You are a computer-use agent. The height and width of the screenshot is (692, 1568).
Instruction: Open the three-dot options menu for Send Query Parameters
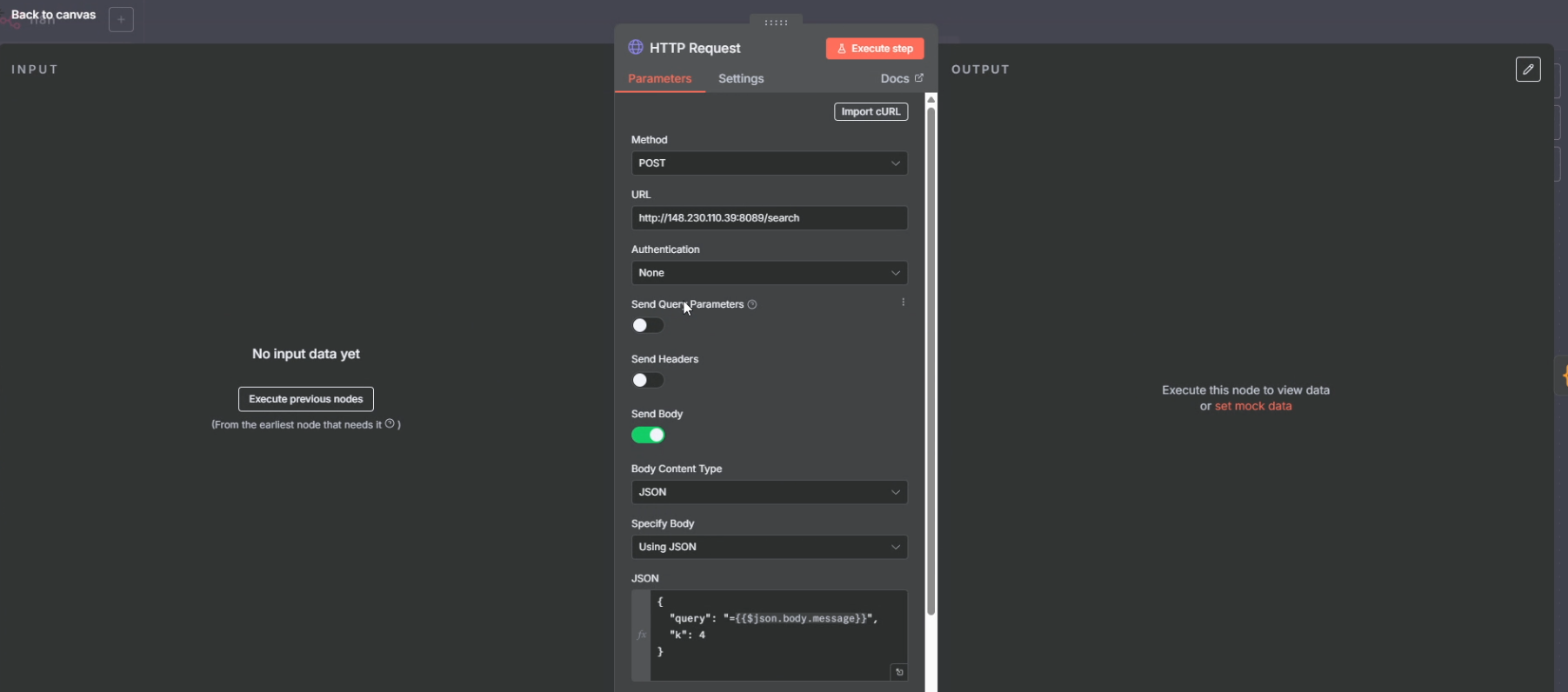[x=903, y=303]
